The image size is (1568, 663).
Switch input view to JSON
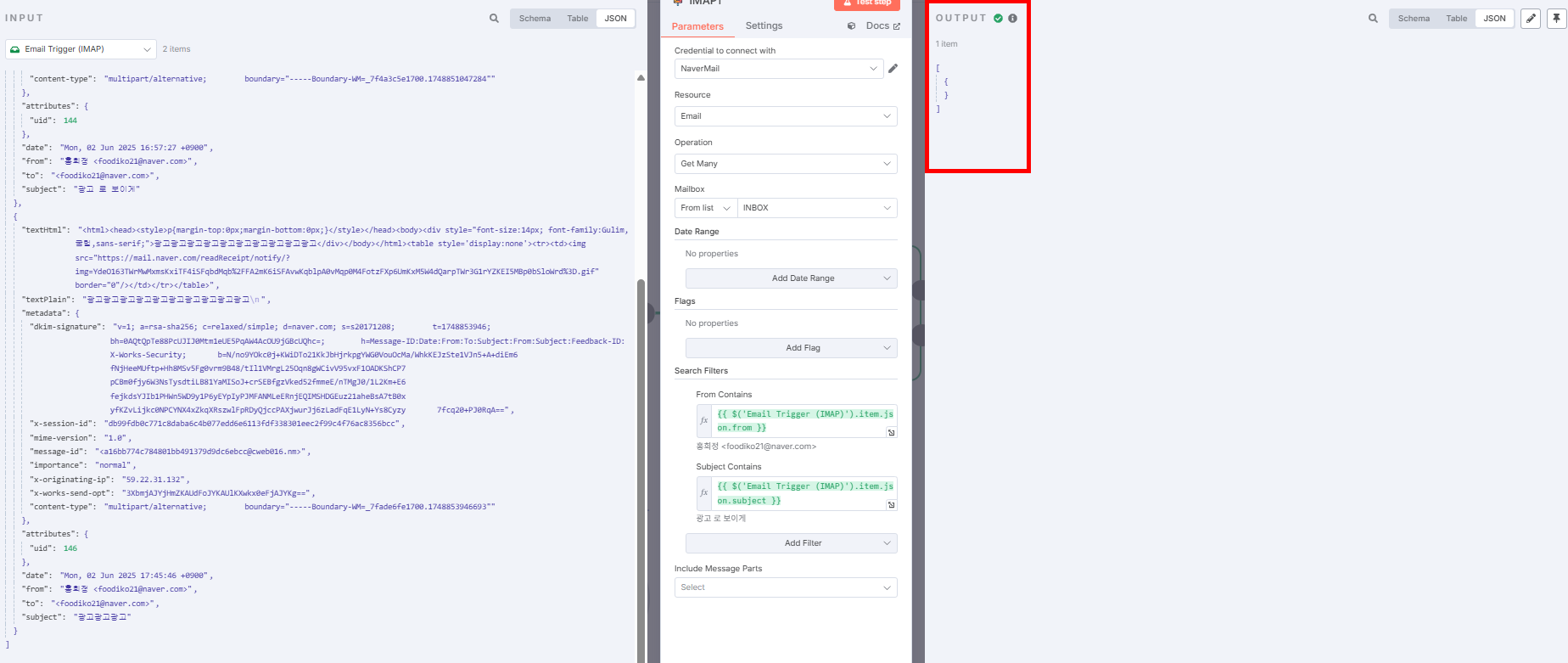[x=616, y=18]
